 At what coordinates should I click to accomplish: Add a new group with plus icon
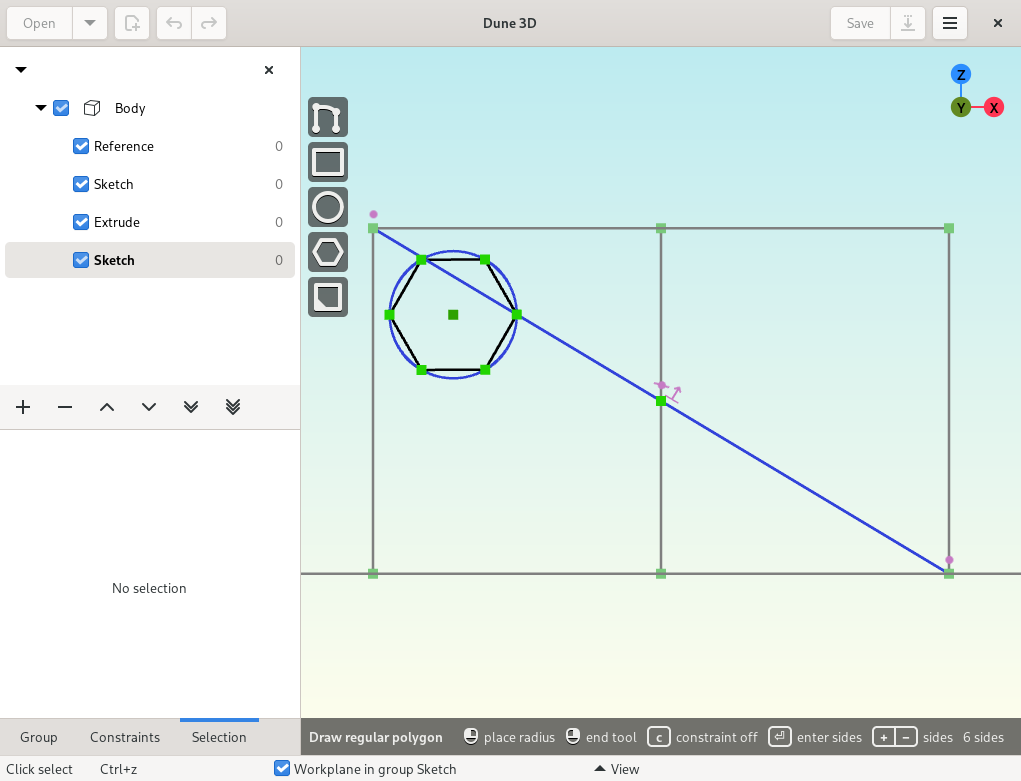coord(23,407)
